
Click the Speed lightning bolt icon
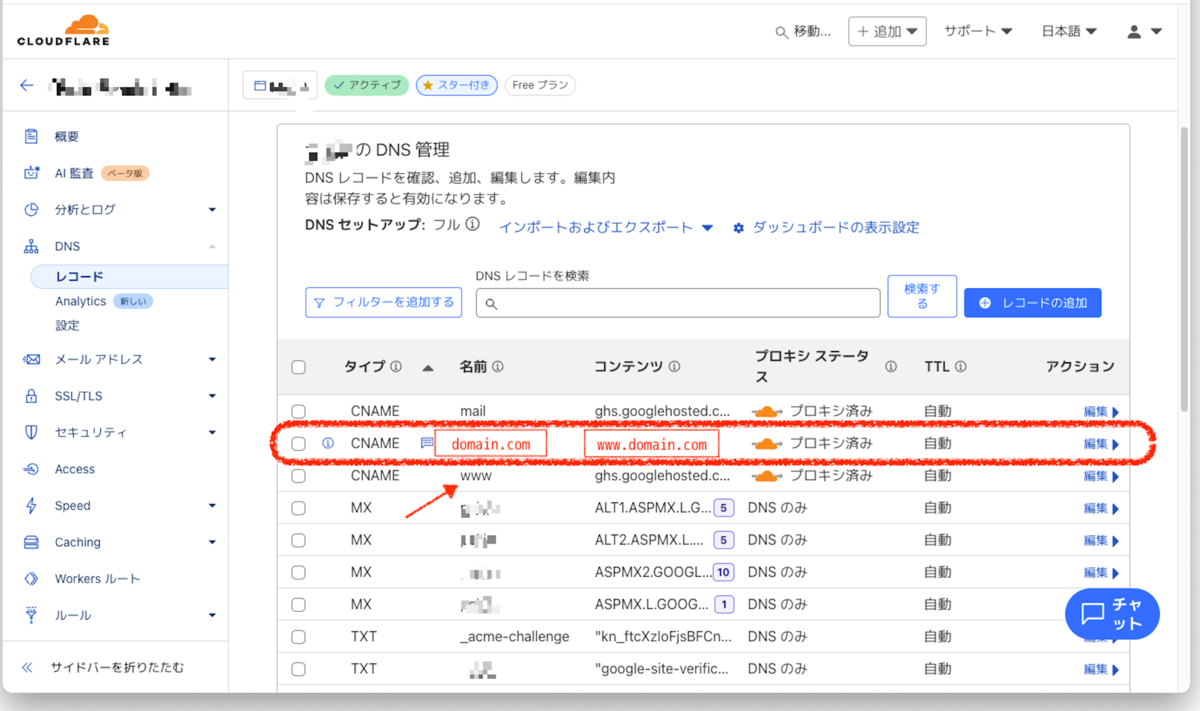point(32,506)
